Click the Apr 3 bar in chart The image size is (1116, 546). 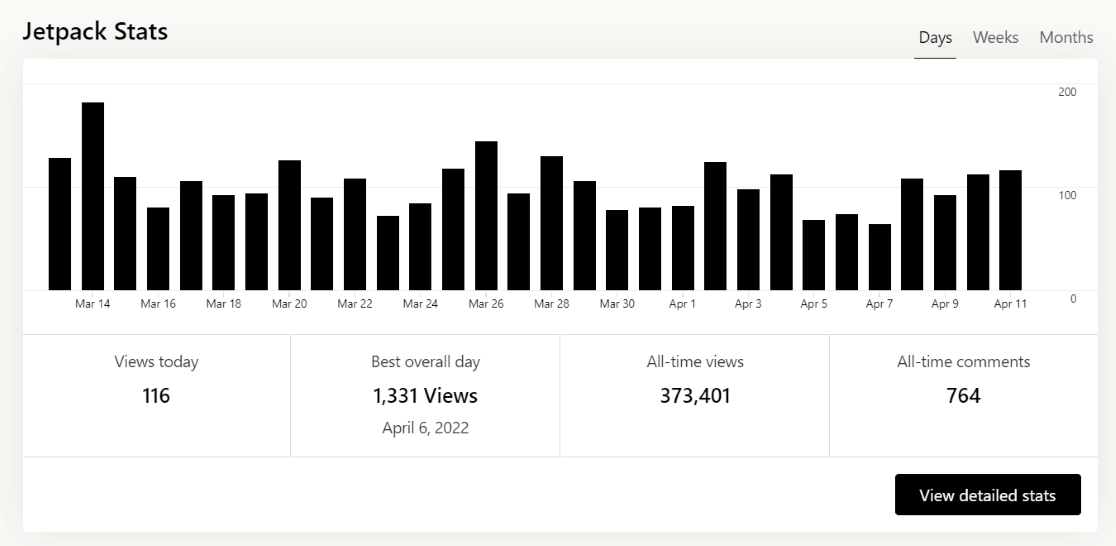coord(748,239)
